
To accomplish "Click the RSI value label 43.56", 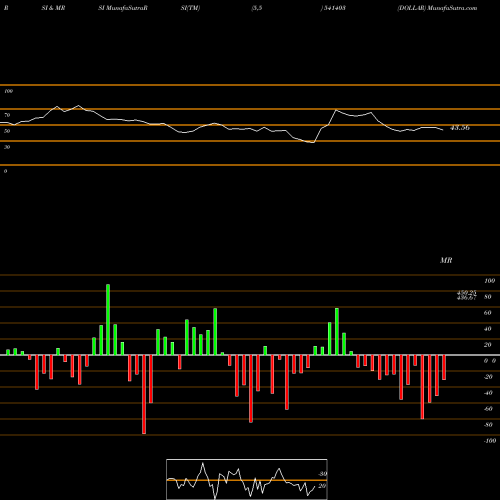I will [460, 128].
